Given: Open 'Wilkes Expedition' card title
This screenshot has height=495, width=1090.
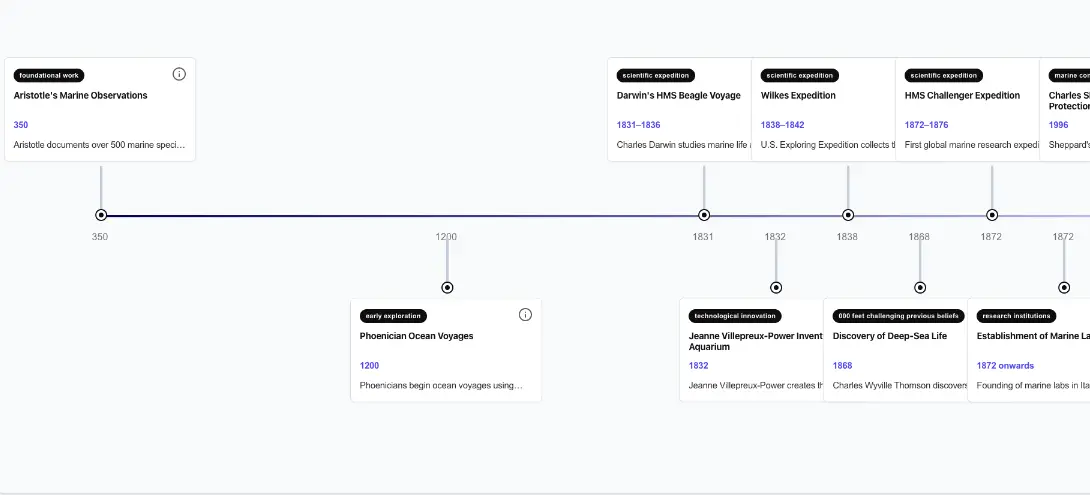Looking at the screenshot, I should (798, 95).
